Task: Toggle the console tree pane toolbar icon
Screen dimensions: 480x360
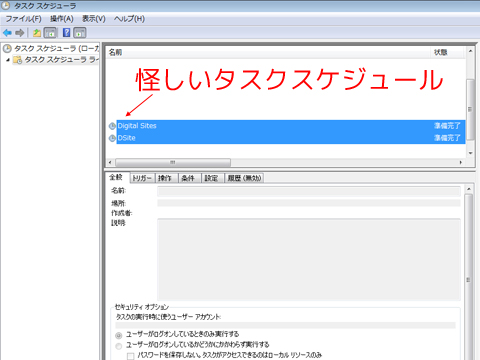Action: coord(50,33)
